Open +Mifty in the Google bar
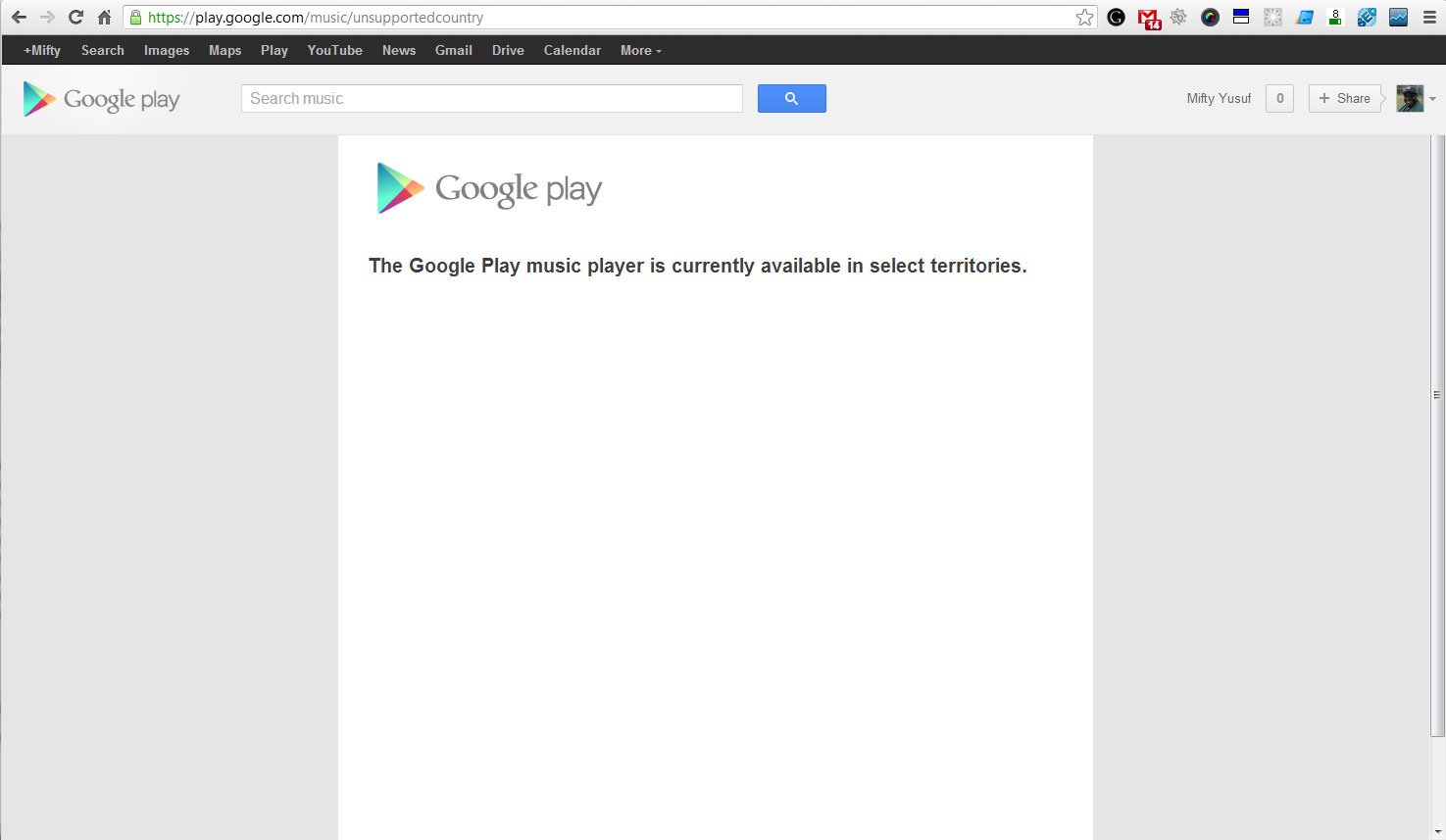 pyautogui.click(x=42, y=50)
